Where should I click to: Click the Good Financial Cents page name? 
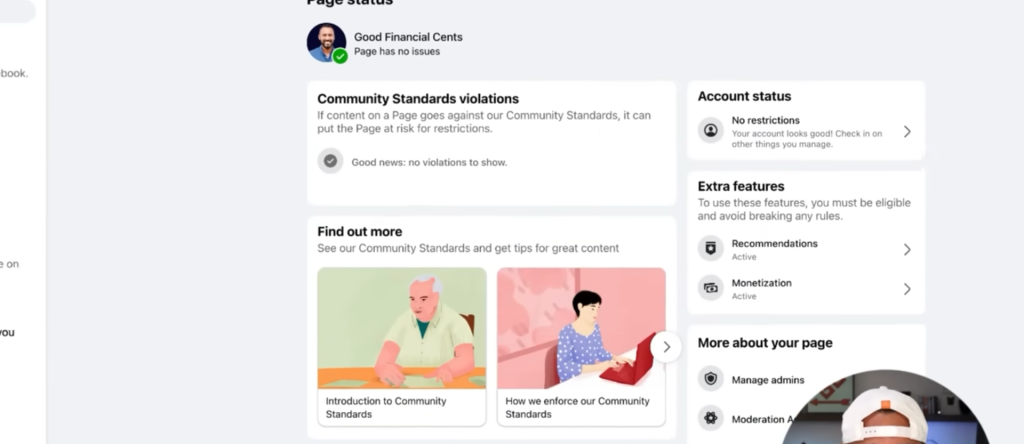click(x=408, y=37)
